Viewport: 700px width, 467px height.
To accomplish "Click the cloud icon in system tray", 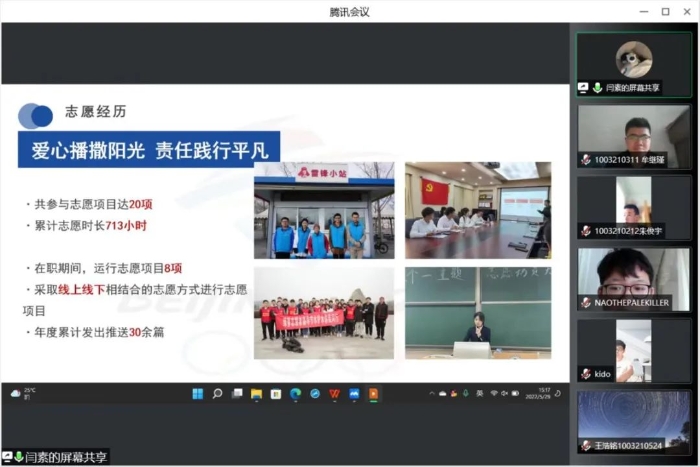I will click(442, 394).
